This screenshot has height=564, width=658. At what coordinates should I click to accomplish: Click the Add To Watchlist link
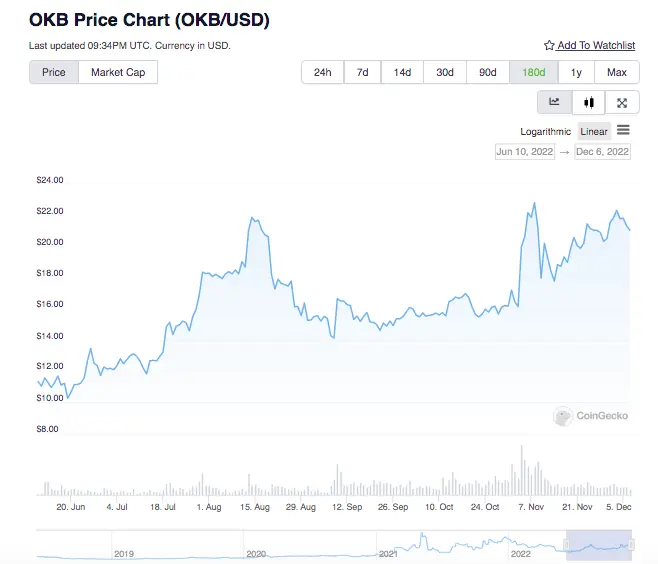point(596,45)
